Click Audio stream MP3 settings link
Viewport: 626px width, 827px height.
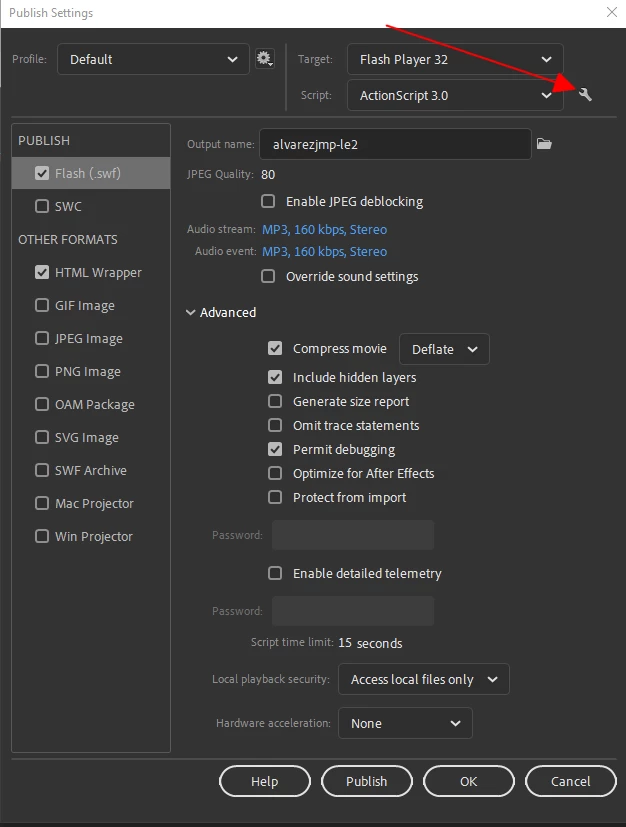click(324, 230)
